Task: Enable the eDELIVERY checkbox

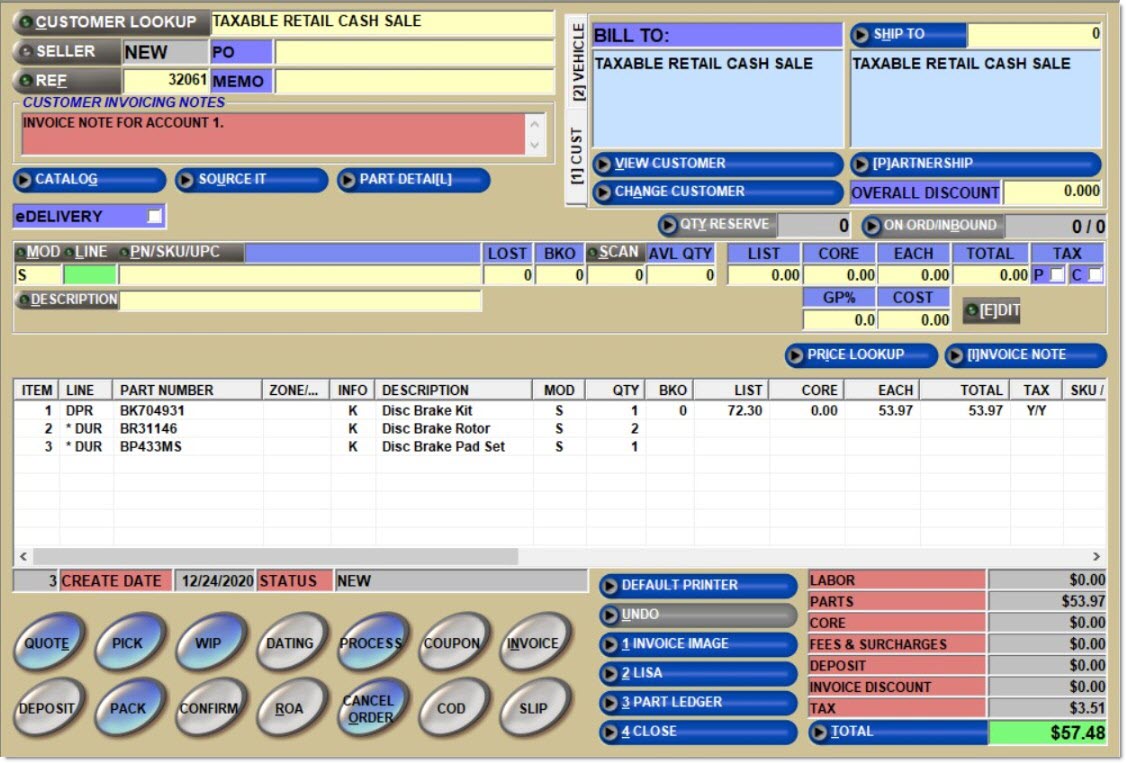Action: (x=154, y=216)
